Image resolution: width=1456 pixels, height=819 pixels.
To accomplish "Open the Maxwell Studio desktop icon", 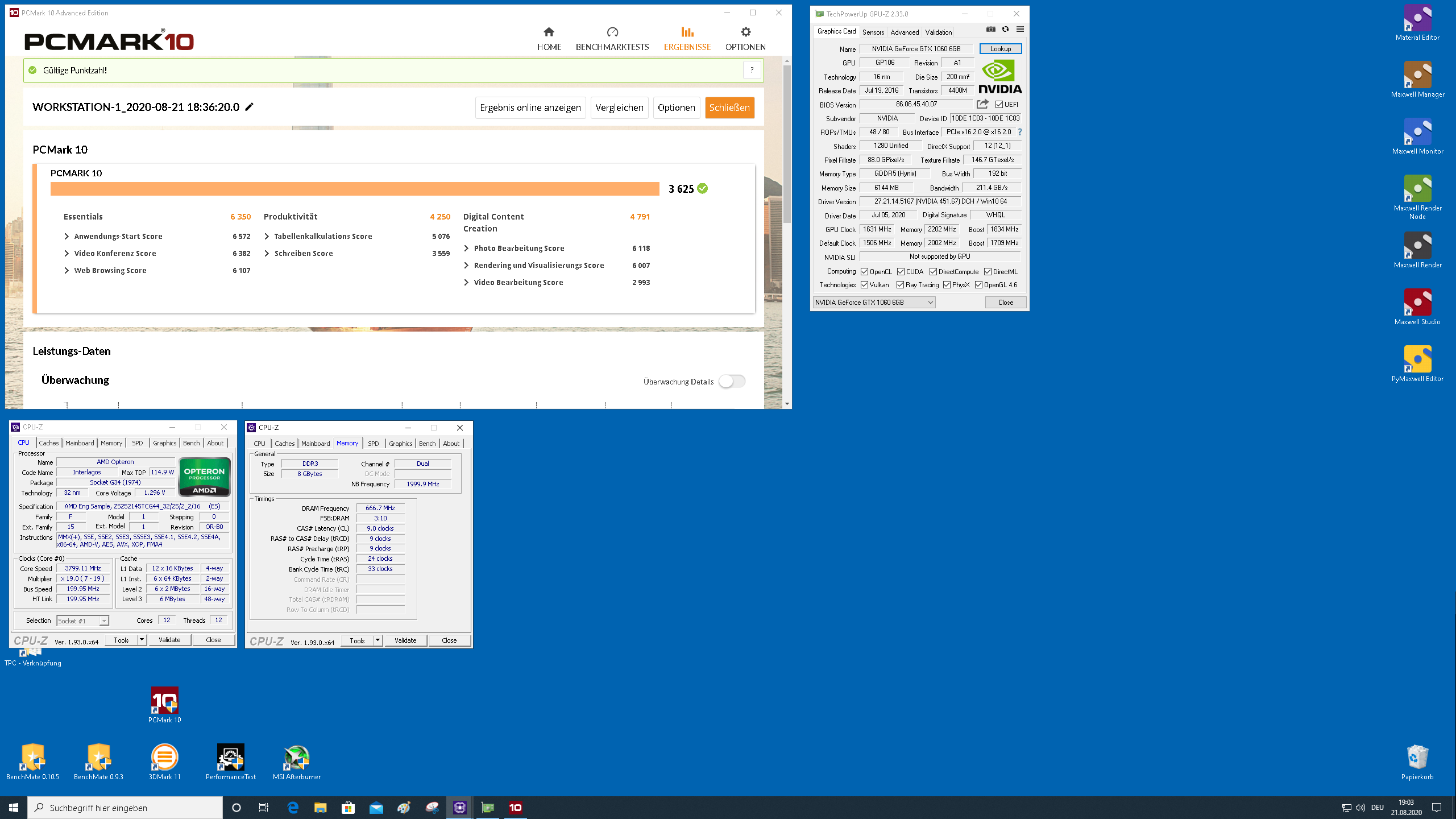I will coord(1417,307).
